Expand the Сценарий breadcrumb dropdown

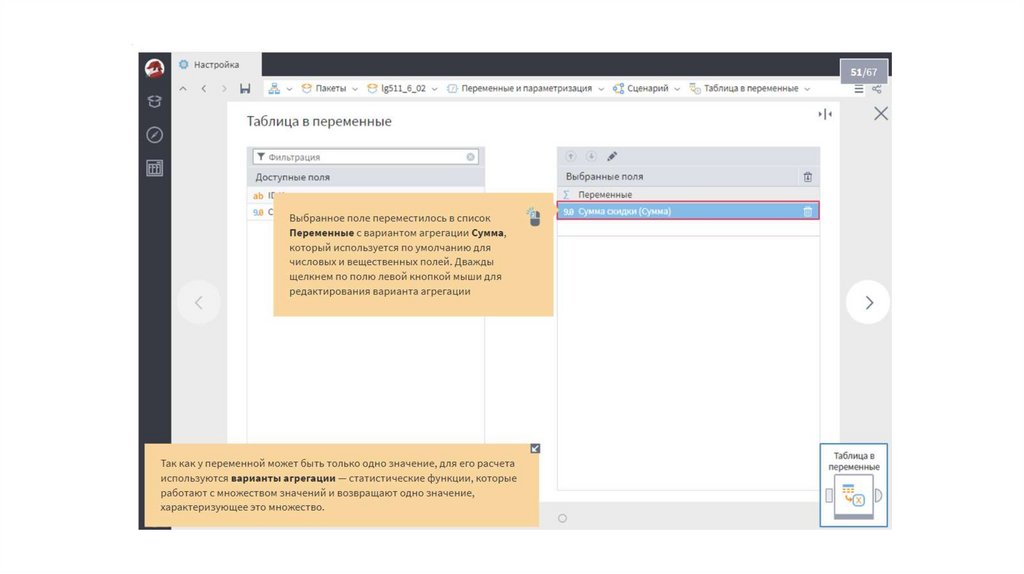pos(677,89)
